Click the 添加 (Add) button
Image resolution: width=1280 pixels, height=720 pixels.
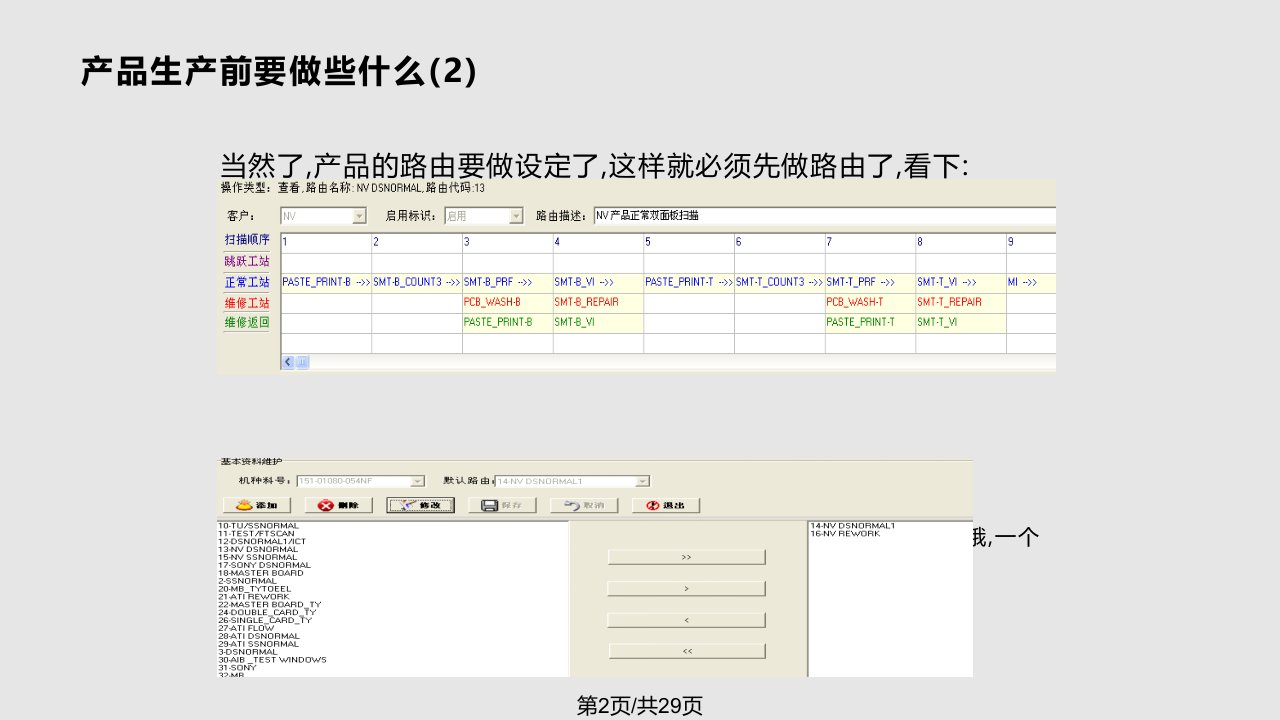click(x=256, y=505)
